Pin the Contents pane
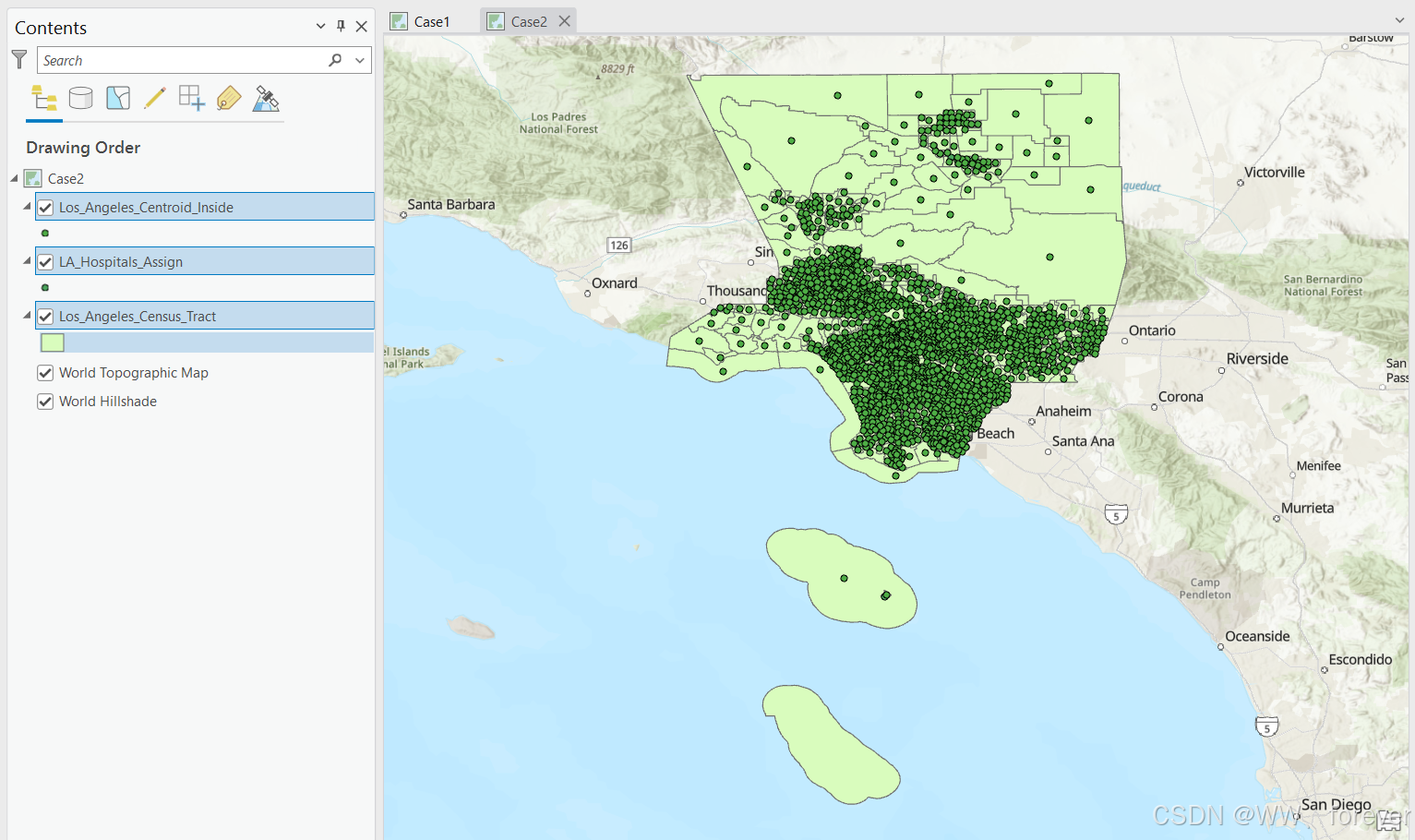This screenshot has height=840, width=1415. tap(341, 27)
